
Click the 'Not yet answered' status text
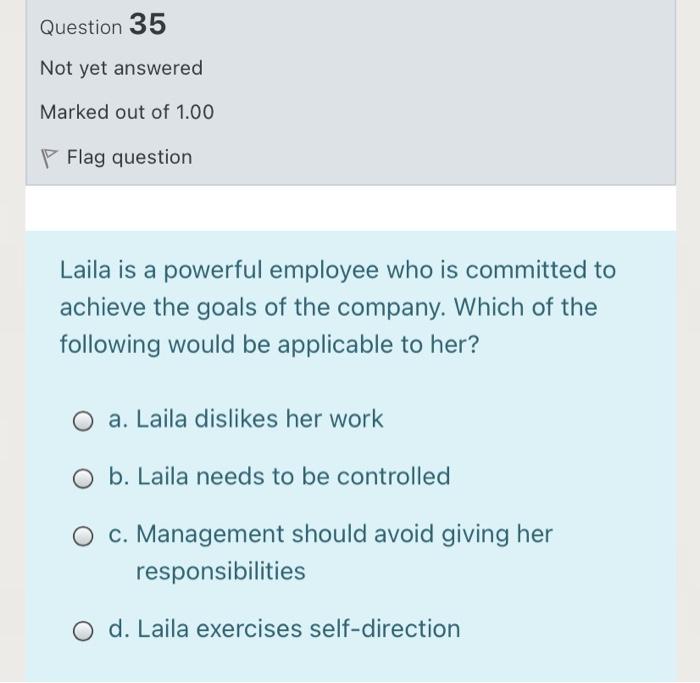point(121,68)
